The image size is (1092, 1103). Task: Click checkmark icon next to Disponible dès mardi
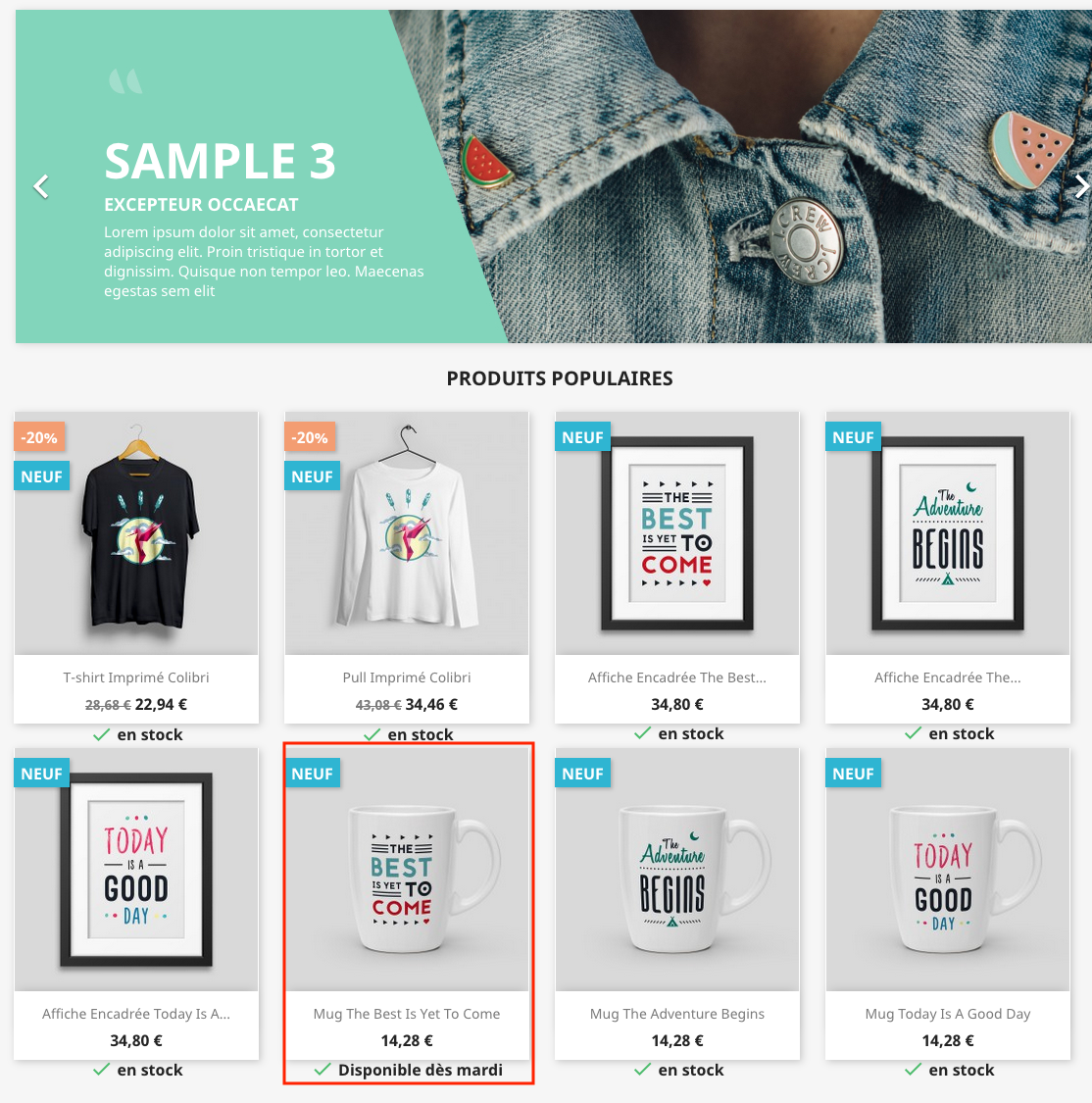(323, 1070)
